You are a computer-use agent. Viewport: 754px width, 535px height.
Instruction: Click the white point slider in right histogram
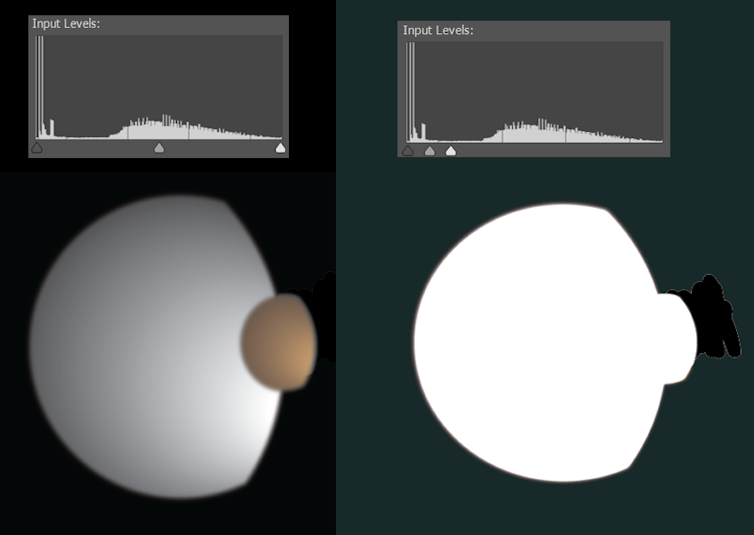click(x=451, y=151)
